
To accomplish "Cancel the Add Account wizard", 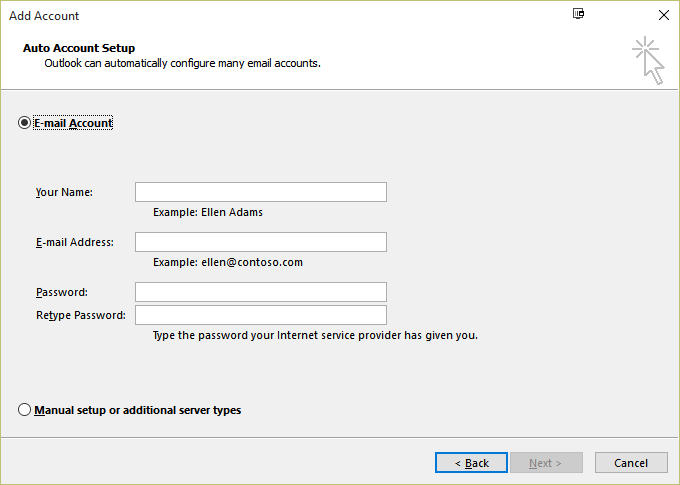I will pos(631,463).
